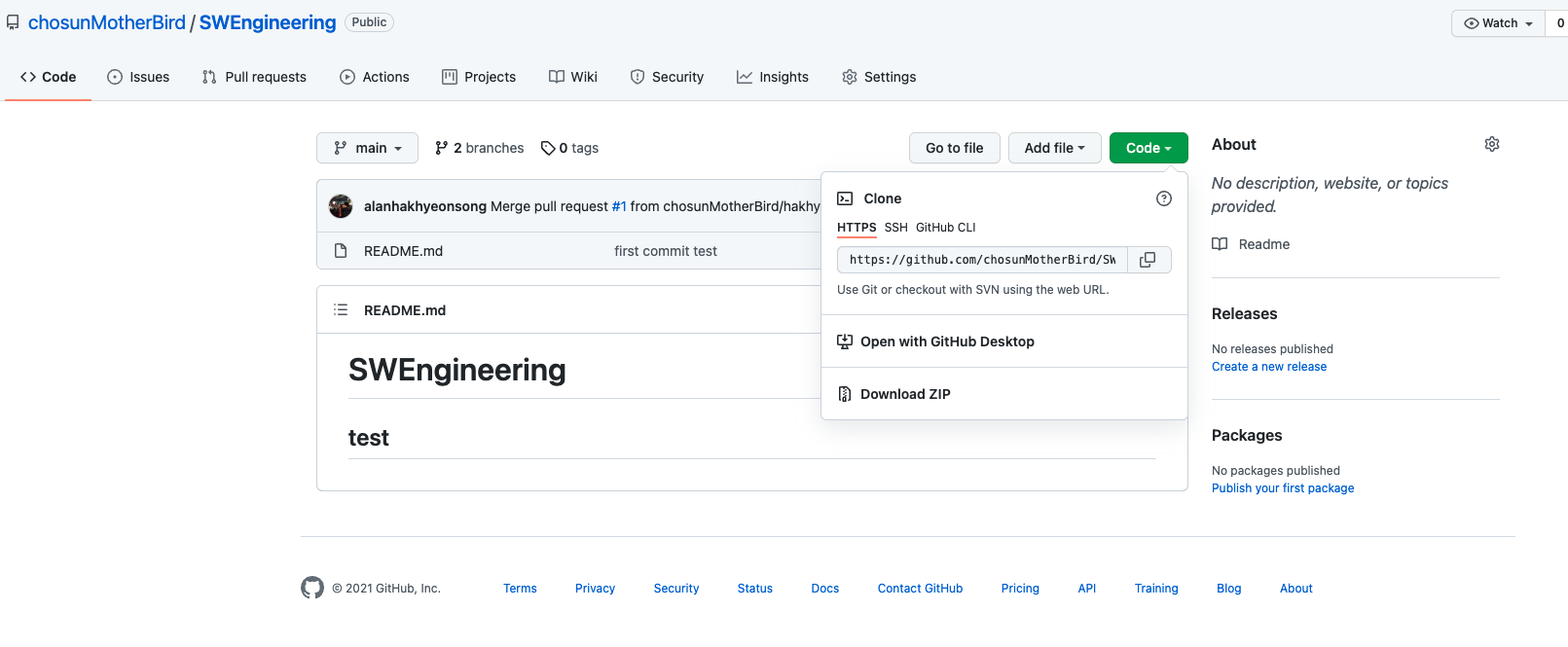Open alanhakhyeonsong's avatar picture
The height and width of the screenshot is (647, 1568).
click(341, 206)
